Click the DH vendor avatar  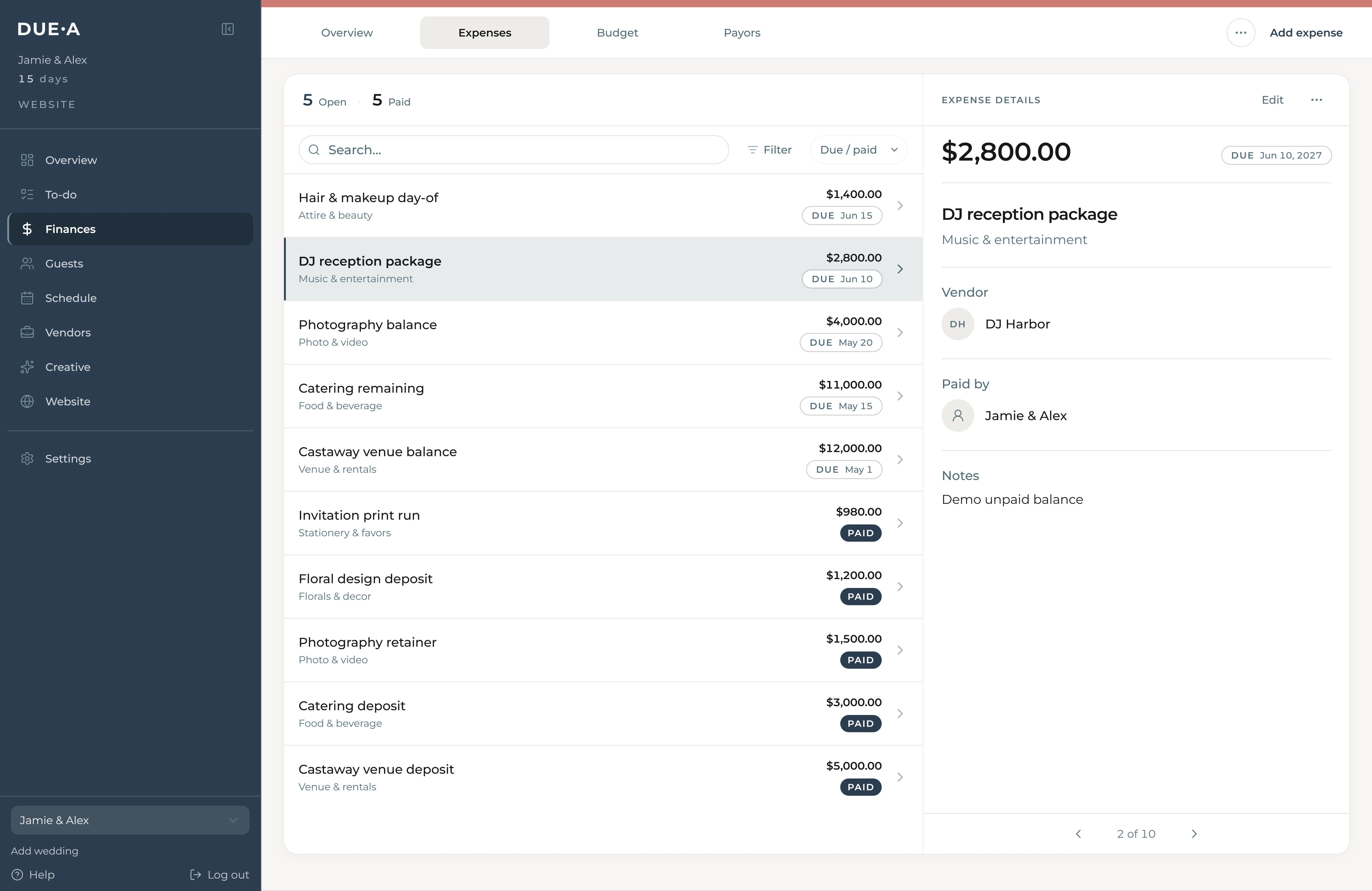[x=958, y=324]
